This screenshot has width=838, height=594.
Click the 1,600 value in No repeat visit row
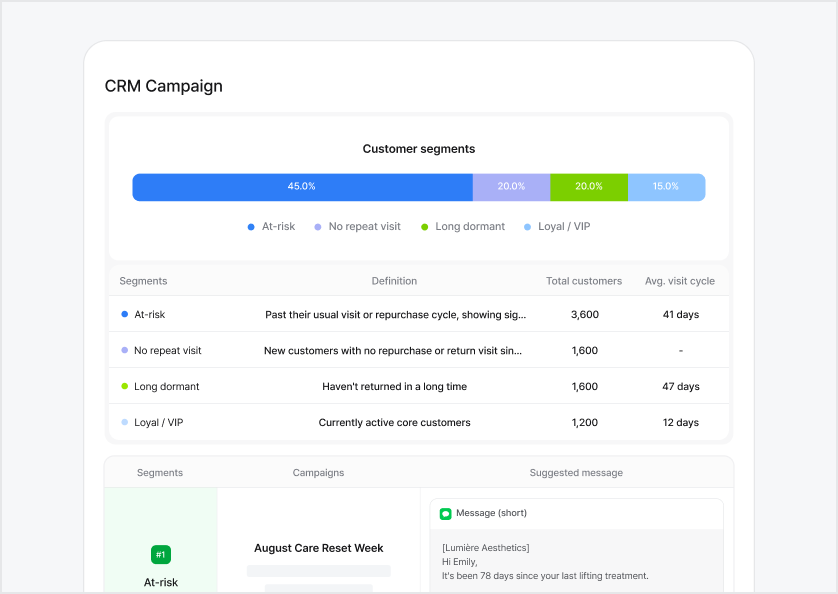coord(585,351)
